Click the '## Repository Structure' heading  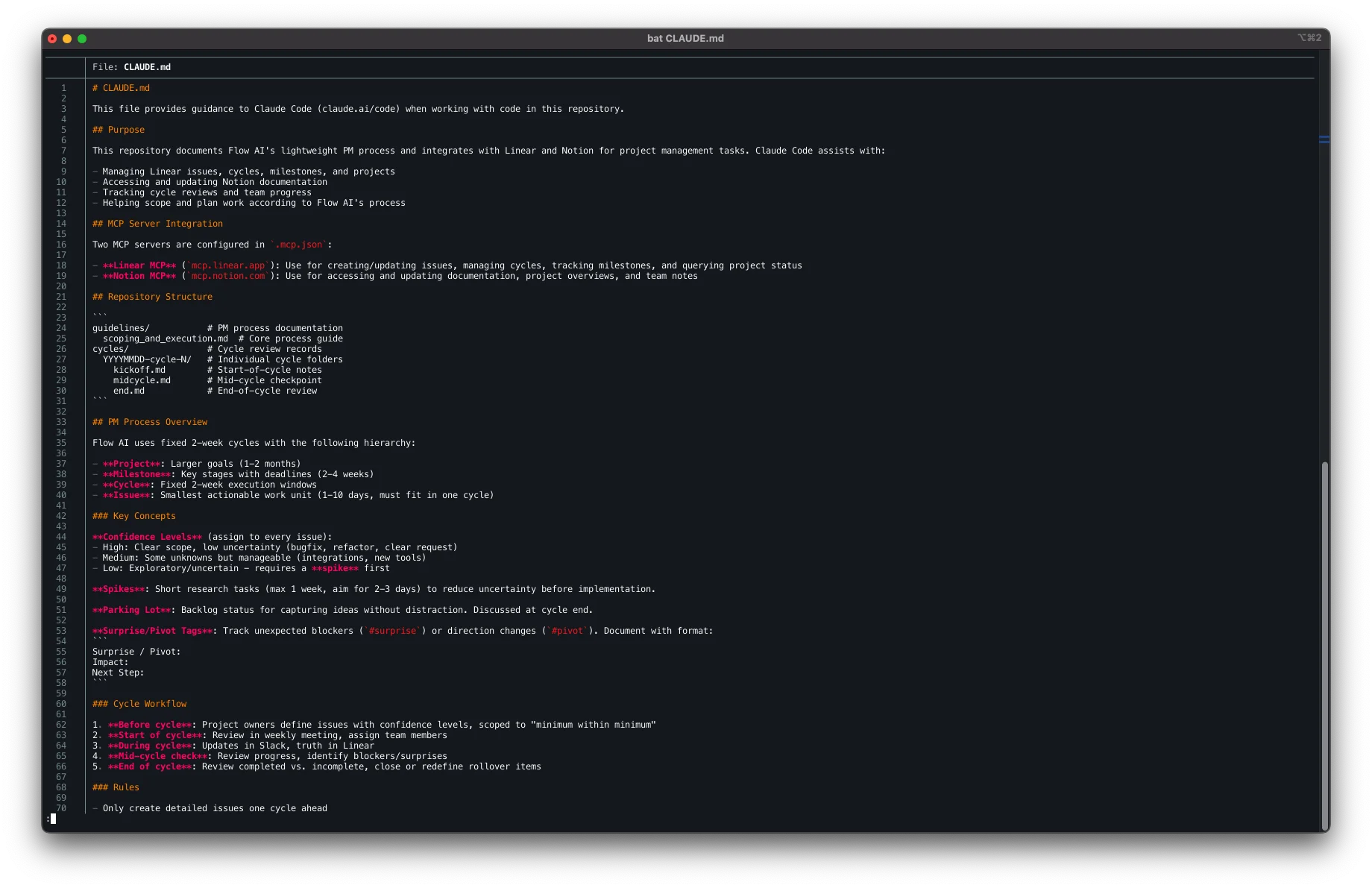[x=152, y=297]
